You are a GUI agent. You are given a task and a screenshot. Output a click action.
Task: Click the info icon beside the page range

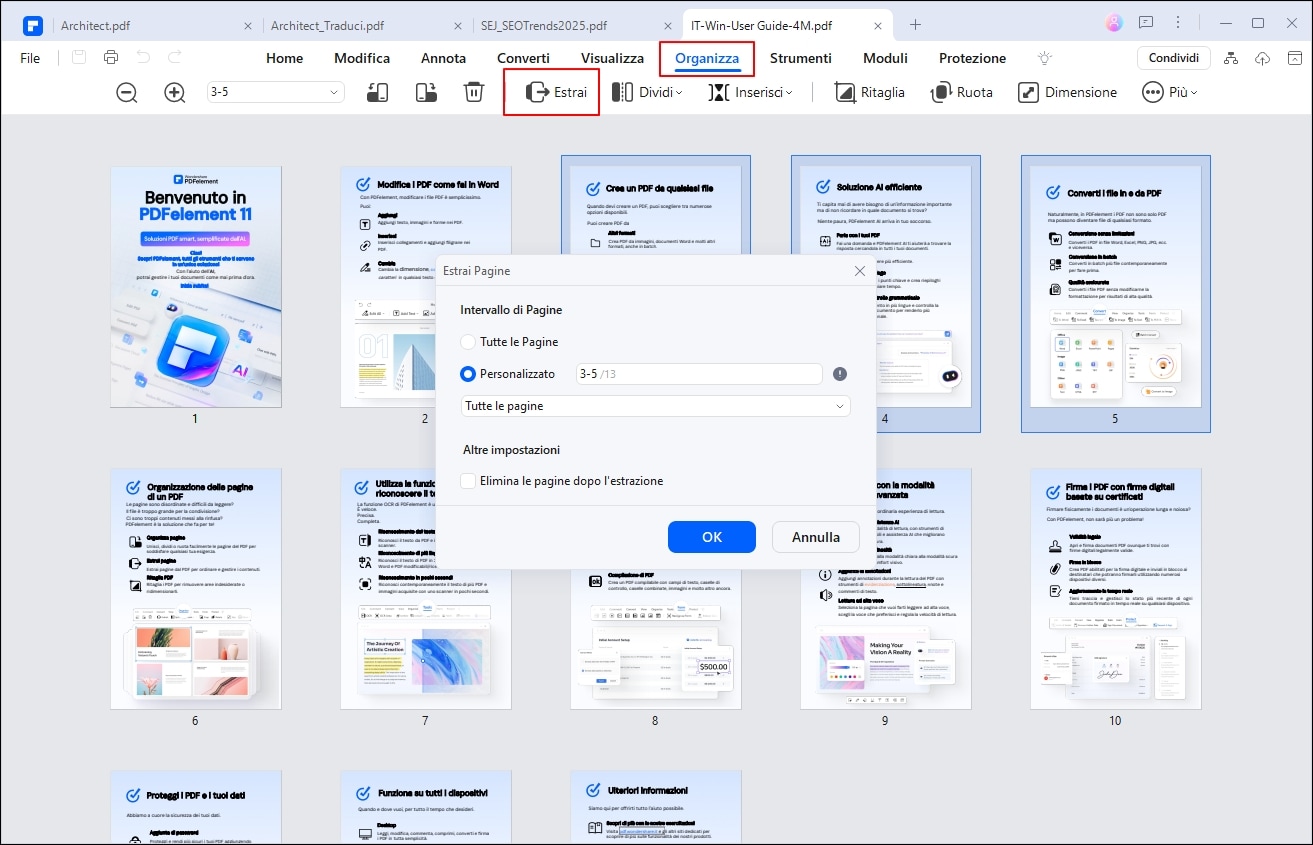[840, 374]
